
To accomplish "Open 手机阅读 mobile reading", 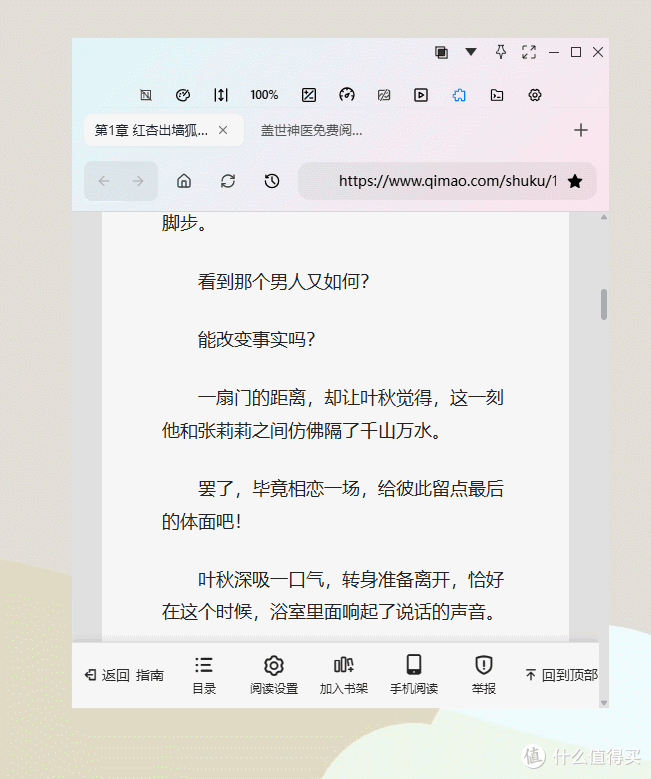I will [413, 675].
